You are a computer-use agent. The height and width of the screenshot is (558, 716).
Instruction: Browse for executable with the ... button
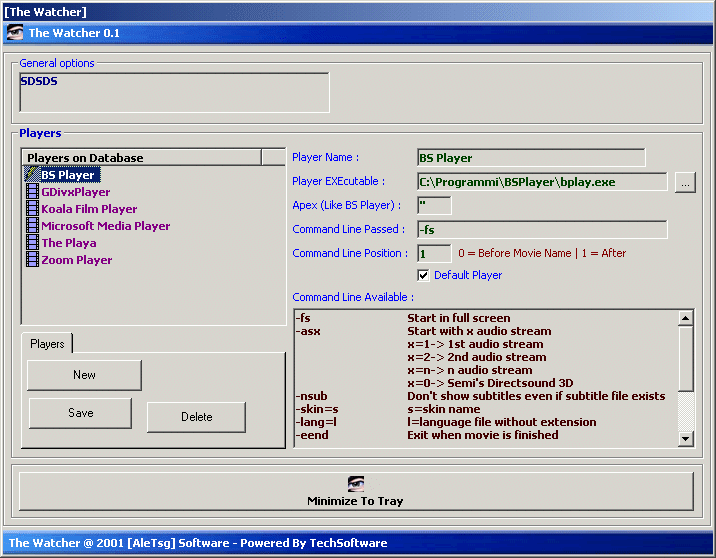click(x=685, y=182)
